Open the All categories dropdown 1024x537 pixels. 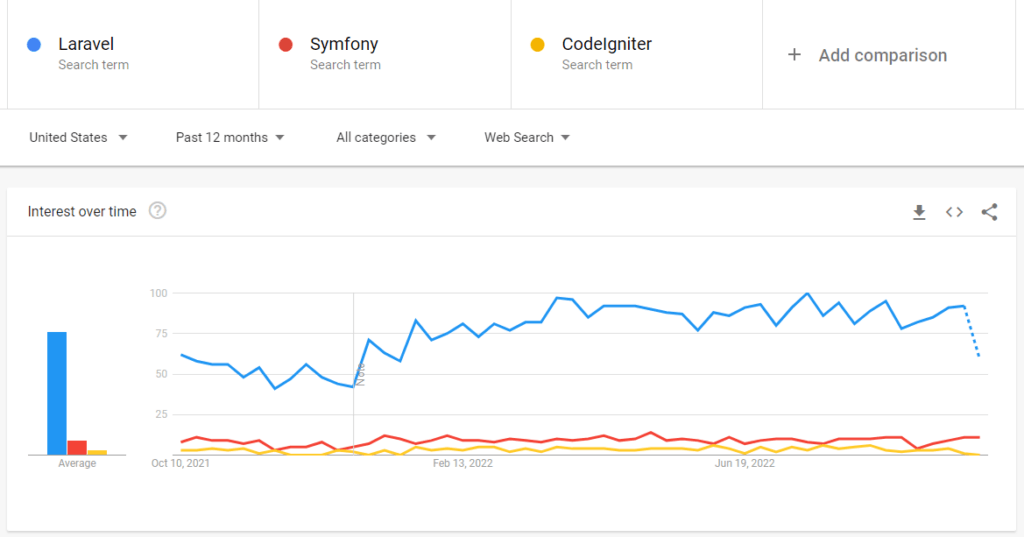point(386,138)
